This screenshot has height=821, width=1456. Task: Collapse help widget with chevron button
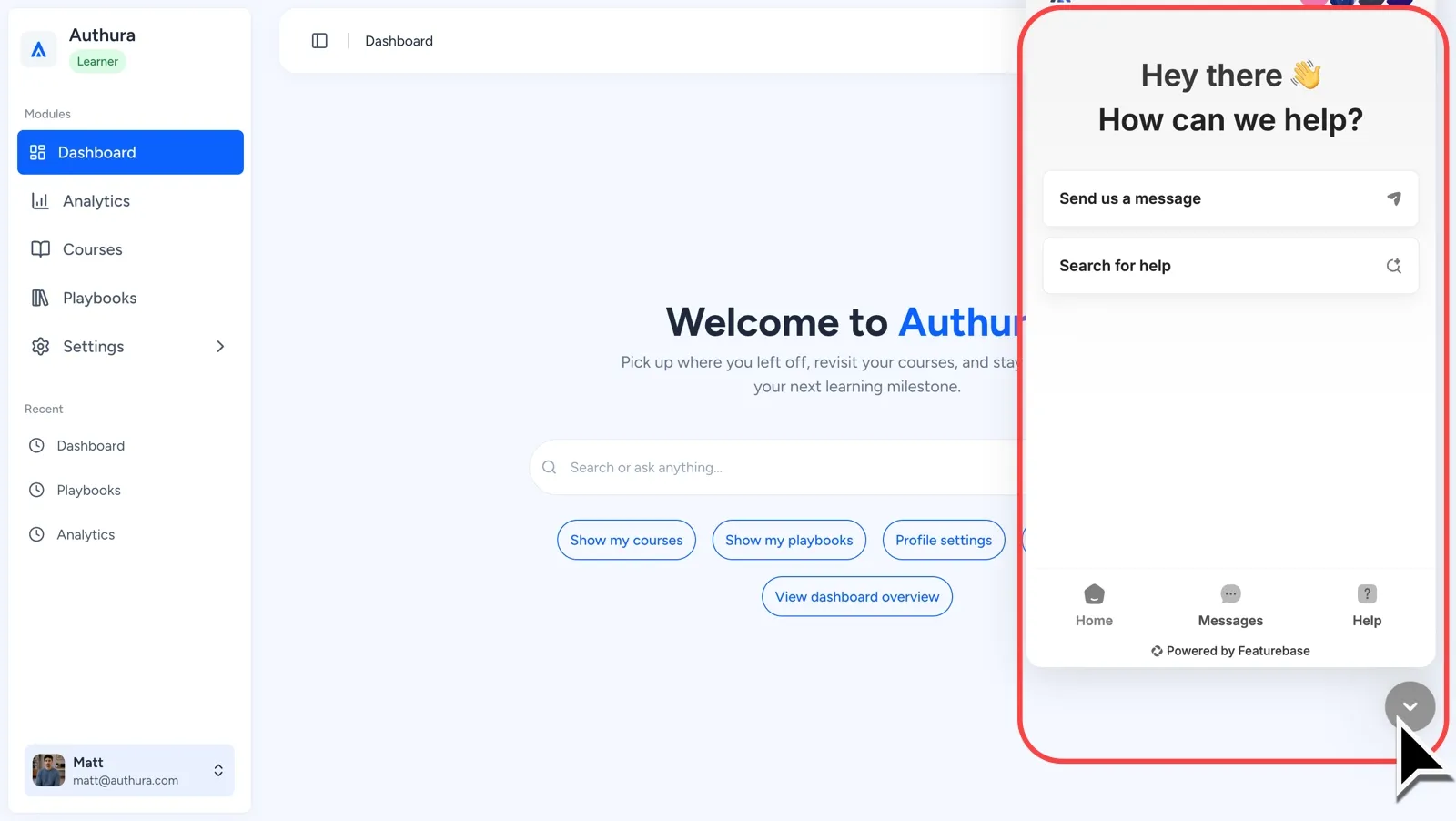click(1410, 707)
